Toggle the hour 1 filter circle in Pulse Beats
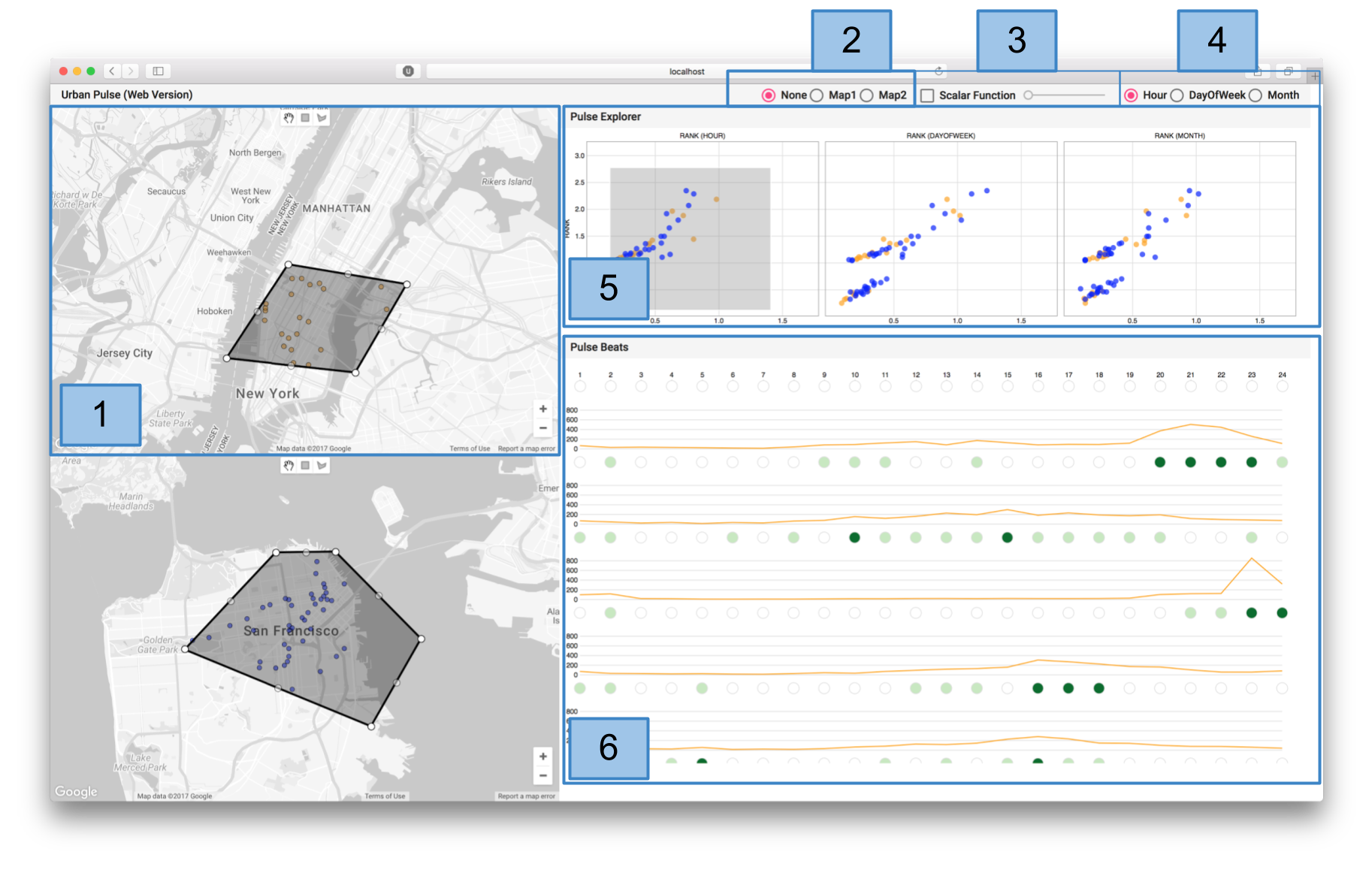This screenshot has height=879, width=1372. [580, 386]
